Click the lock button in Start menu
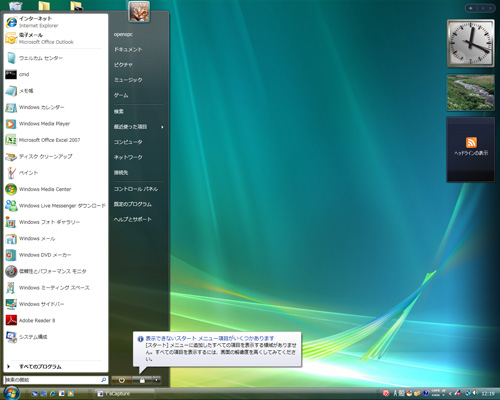This screenshot has height=400, width=500. pyautogui.click(x=142, y=380)
